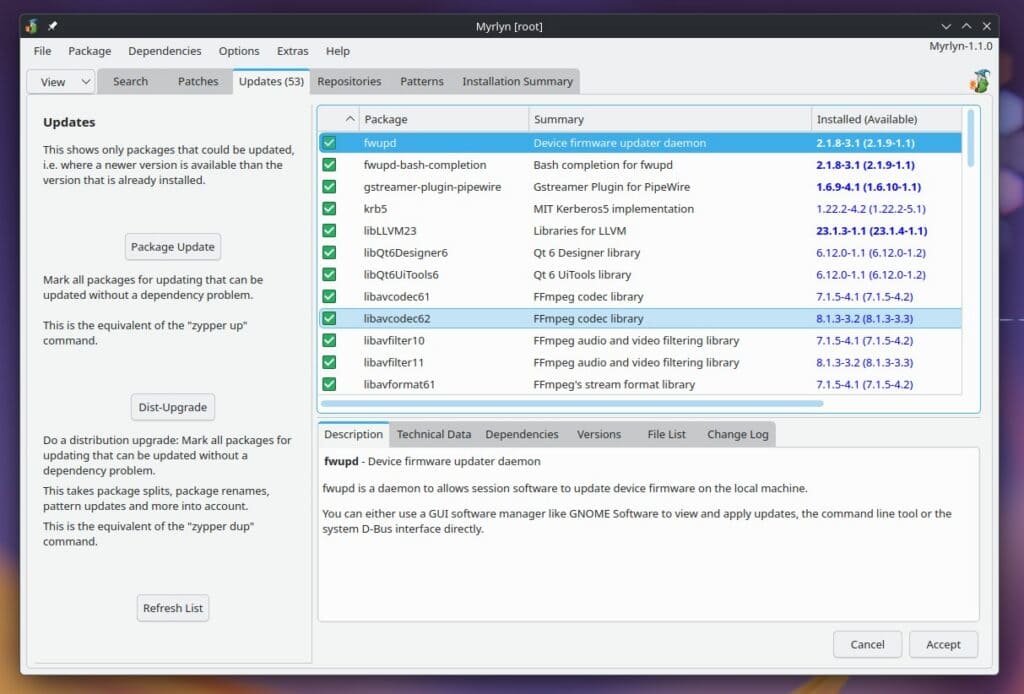This screenshot has height=694, width=1024.
Task: Open the Versions tab
Action: (599, 435)
